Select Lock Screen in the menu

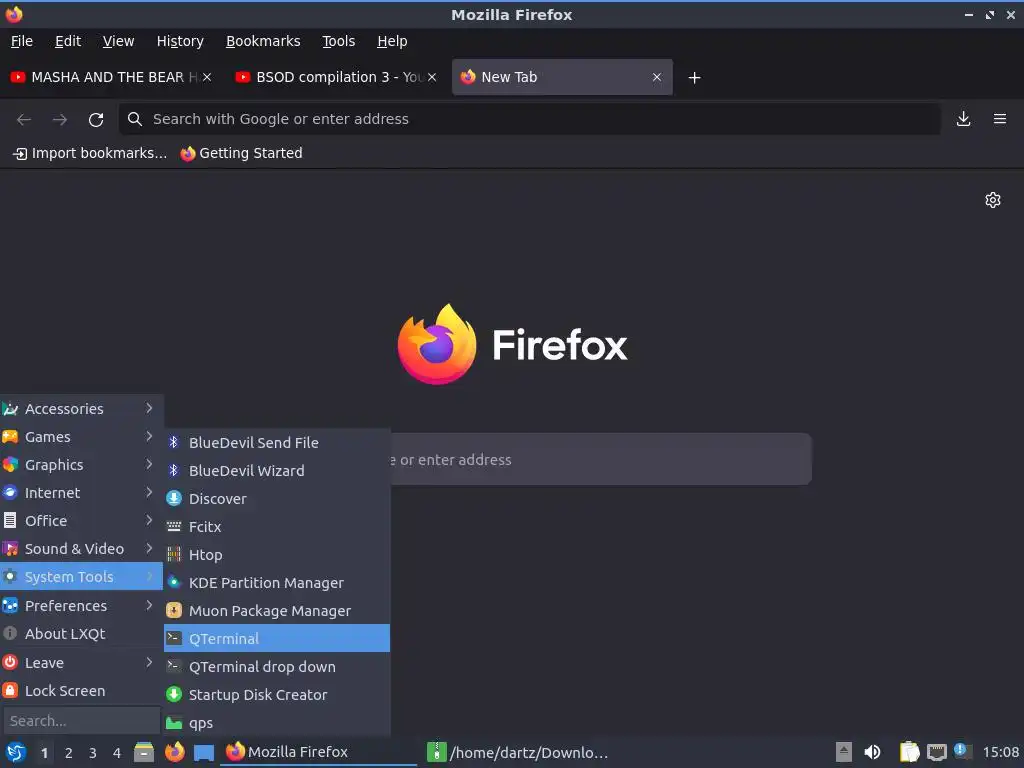[82, 690]
